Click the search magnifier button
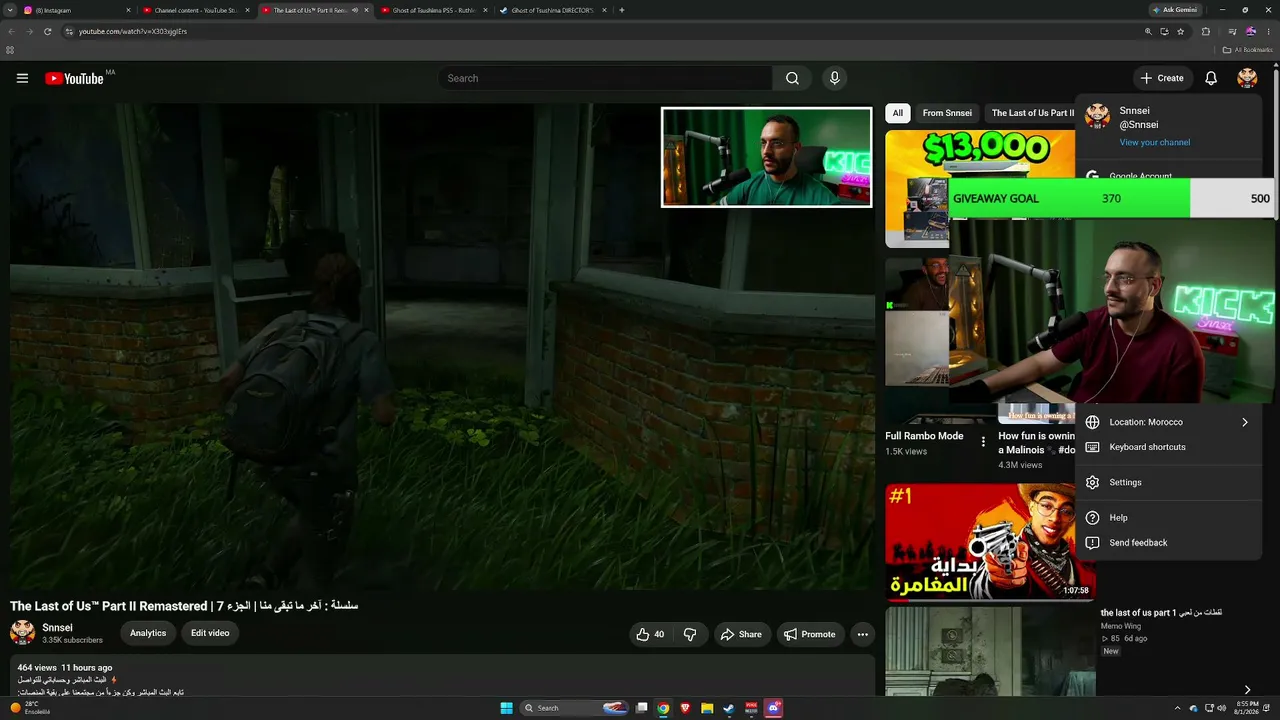Screen dimensions: 1280x720 coord(792,78)
